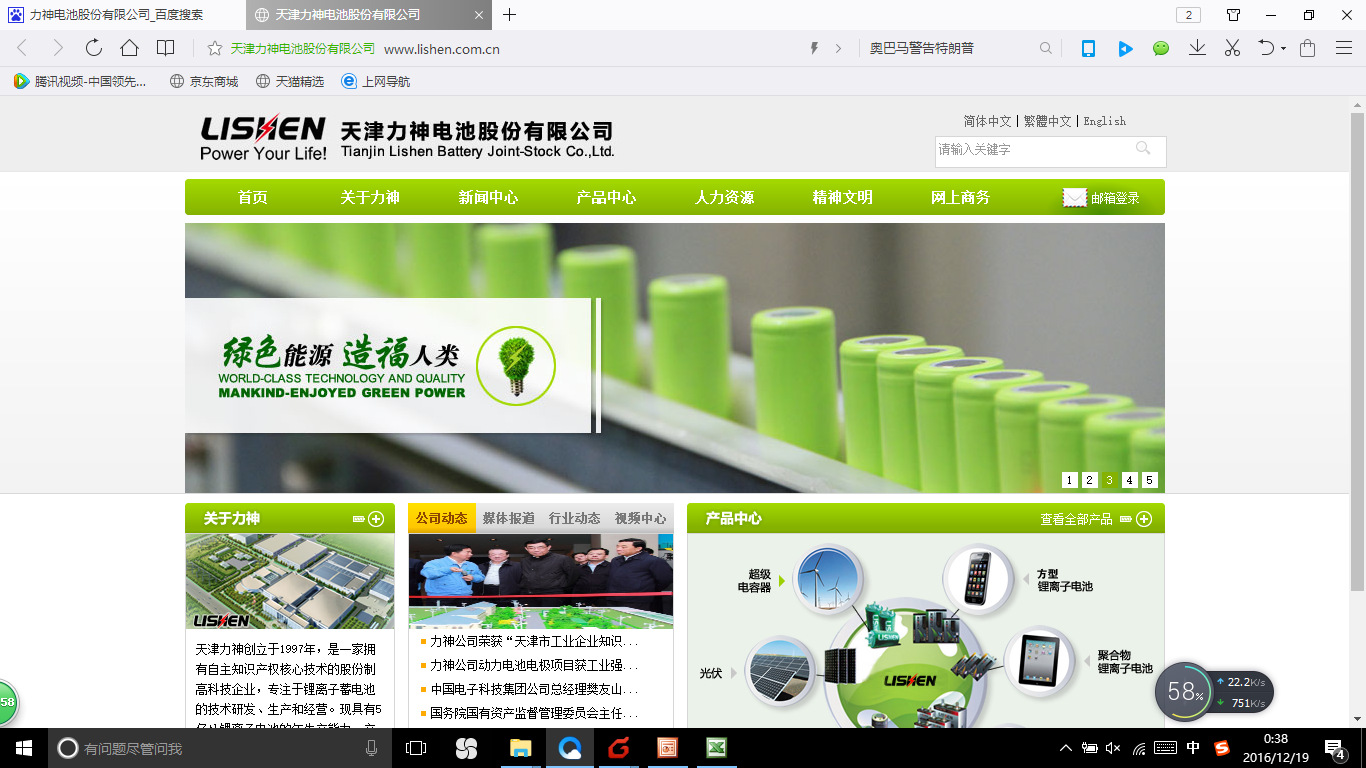Click the 聚合物锂离子电池 tablet product image
Screen dimensions: 1366x768
pos(1038,660)
